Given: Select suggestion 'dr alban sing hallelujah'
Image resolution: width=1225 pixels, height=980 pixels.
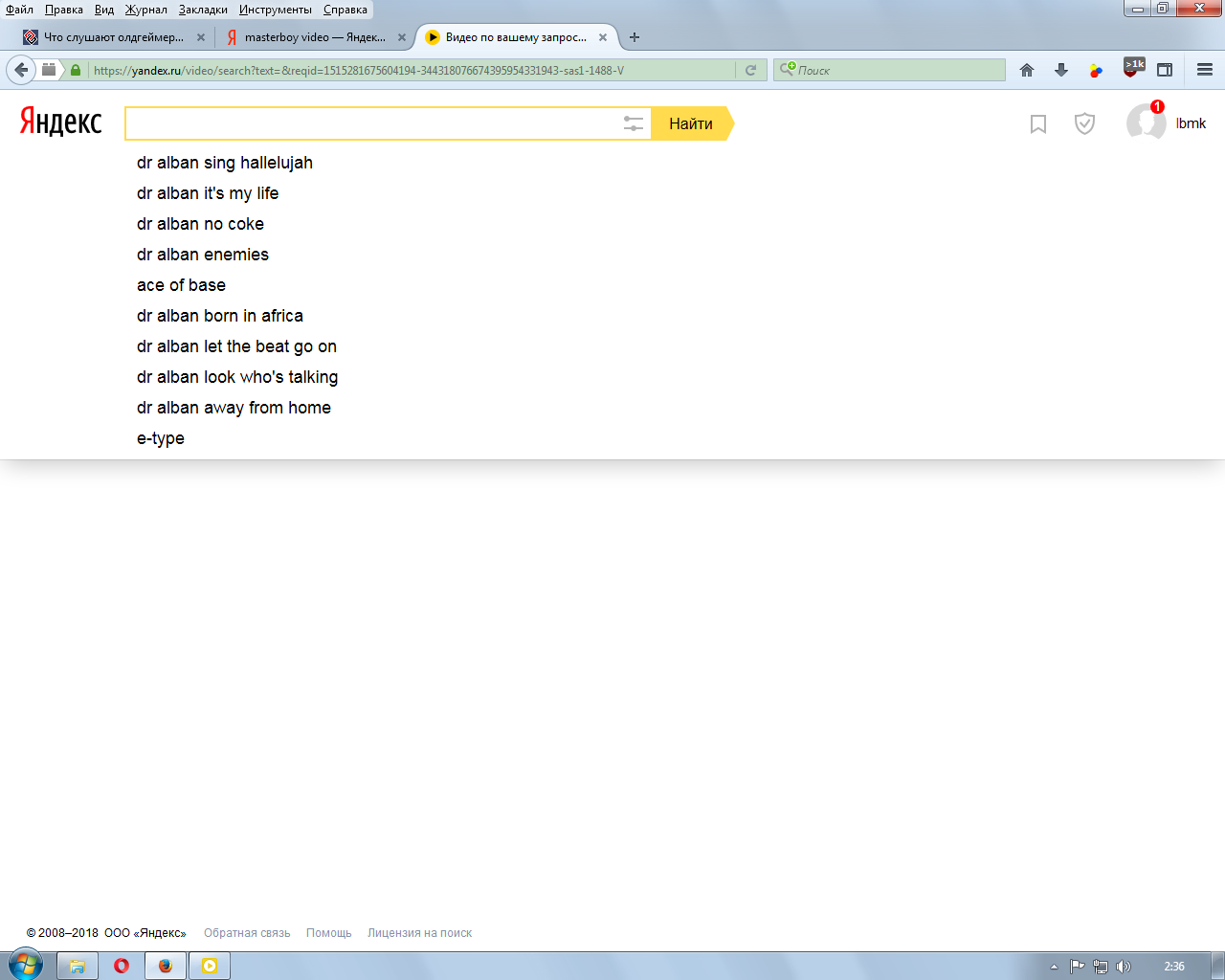Looking at the screenshot, I should pyautogui.click(x=225, y=163).
